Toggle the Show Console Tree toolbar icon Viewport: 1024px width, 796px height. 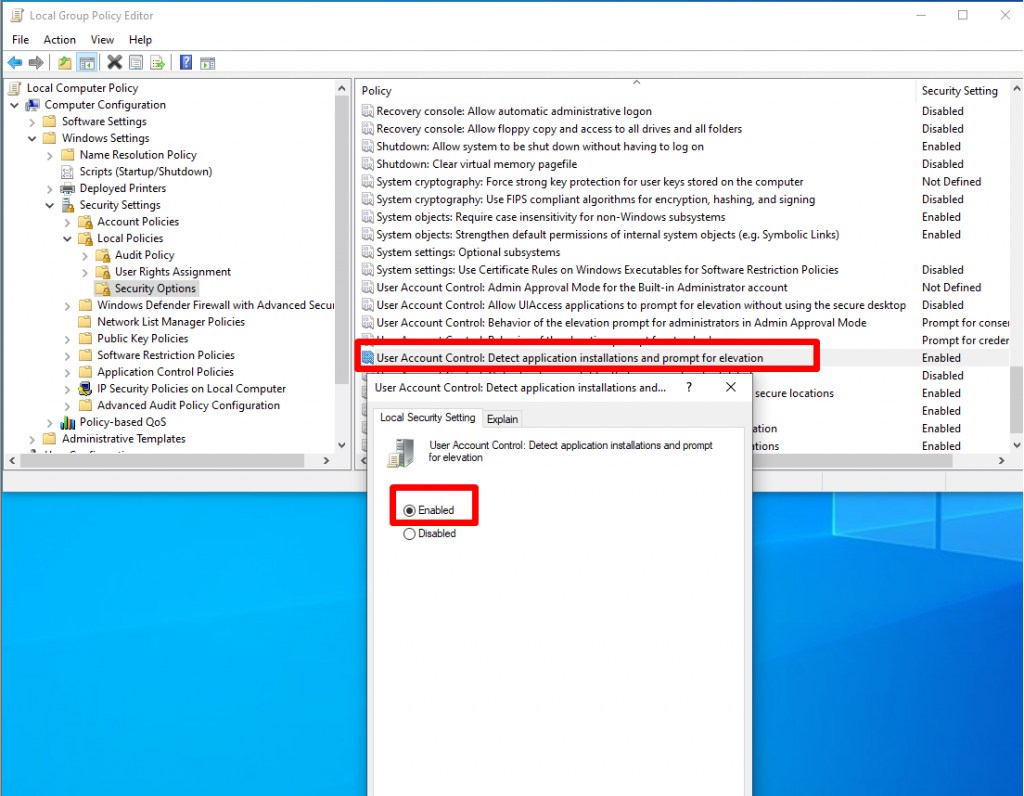[87, 62]
